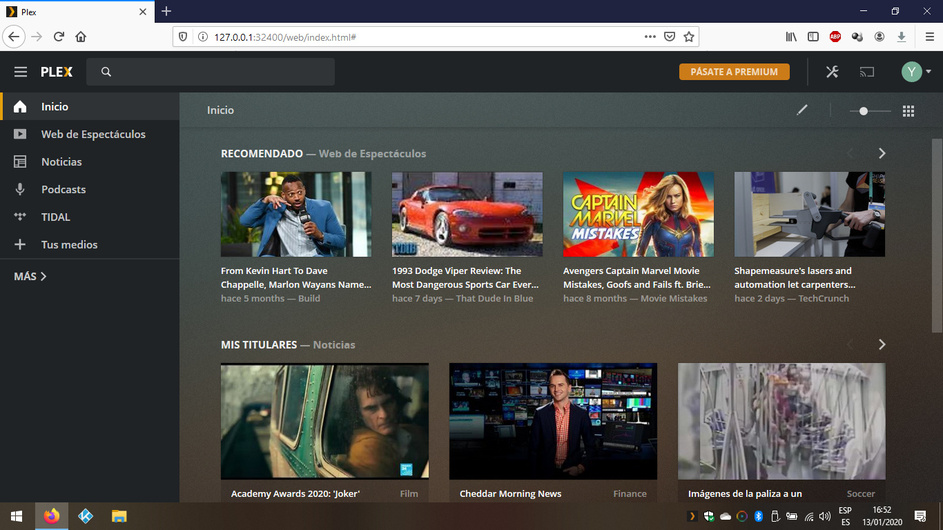Open the Windows Start menu
Viewport: 943px width, 530px height.
[x=17, y=516]
